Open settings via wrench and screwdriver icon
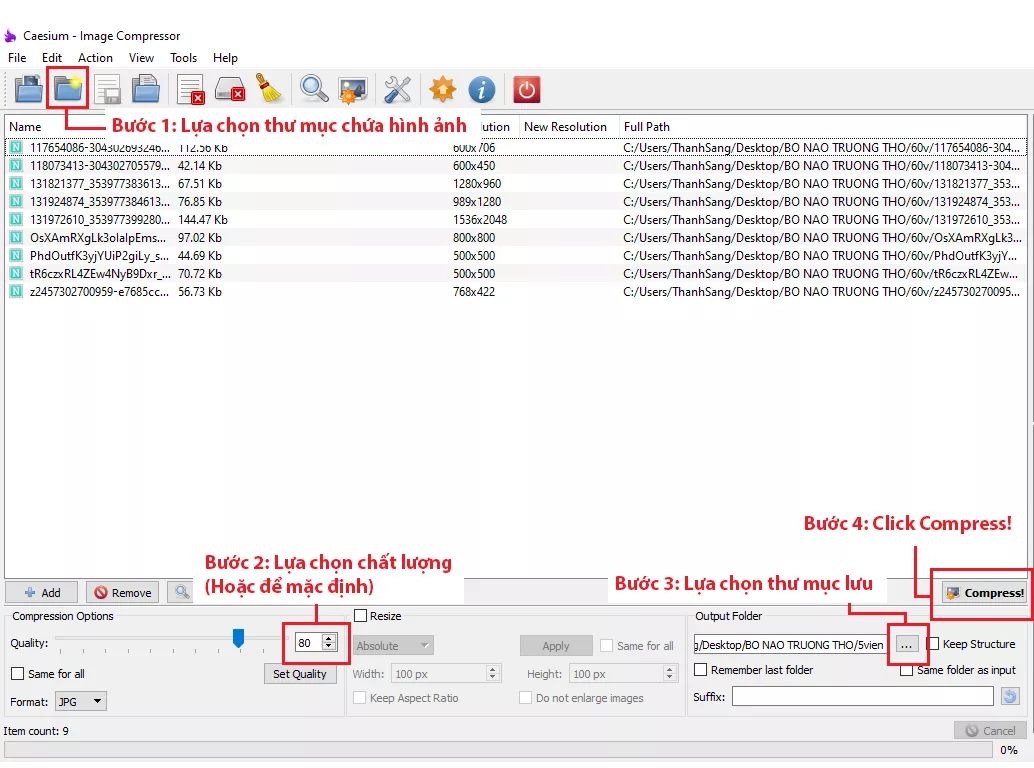1034x768 pixels. coord(398,89)
